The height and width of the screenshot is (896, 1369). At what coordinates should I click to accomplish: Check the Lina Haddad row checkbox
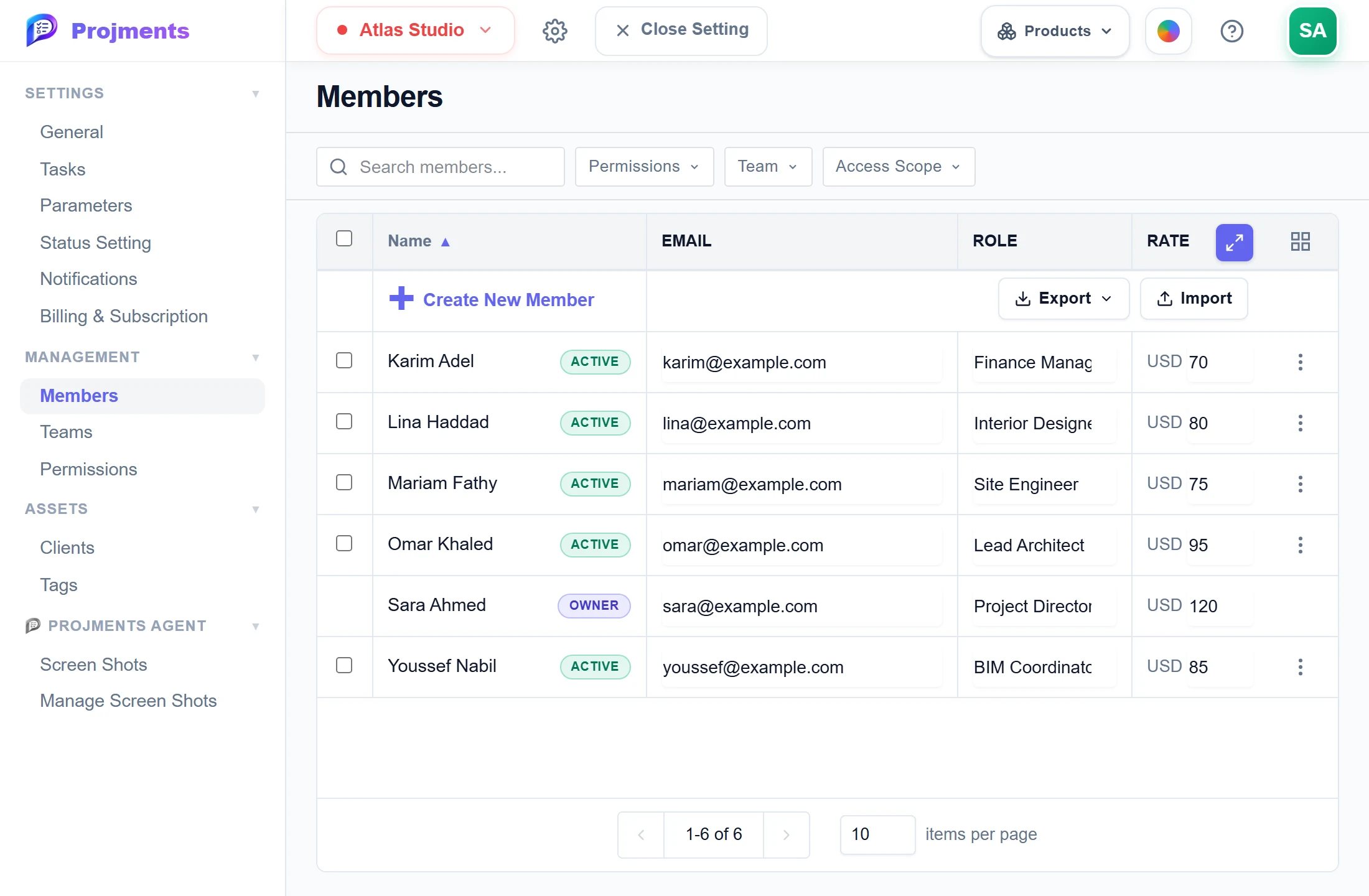pyautogui.click(x=344, y=421)
